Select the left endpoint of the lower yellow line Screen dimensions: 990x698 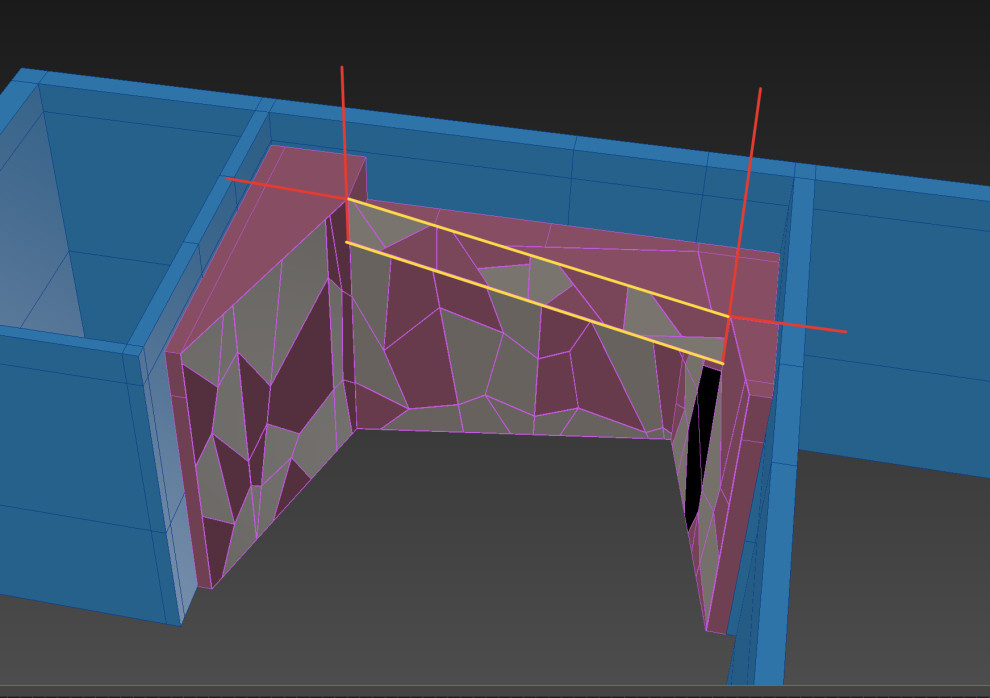pos(347,242)
